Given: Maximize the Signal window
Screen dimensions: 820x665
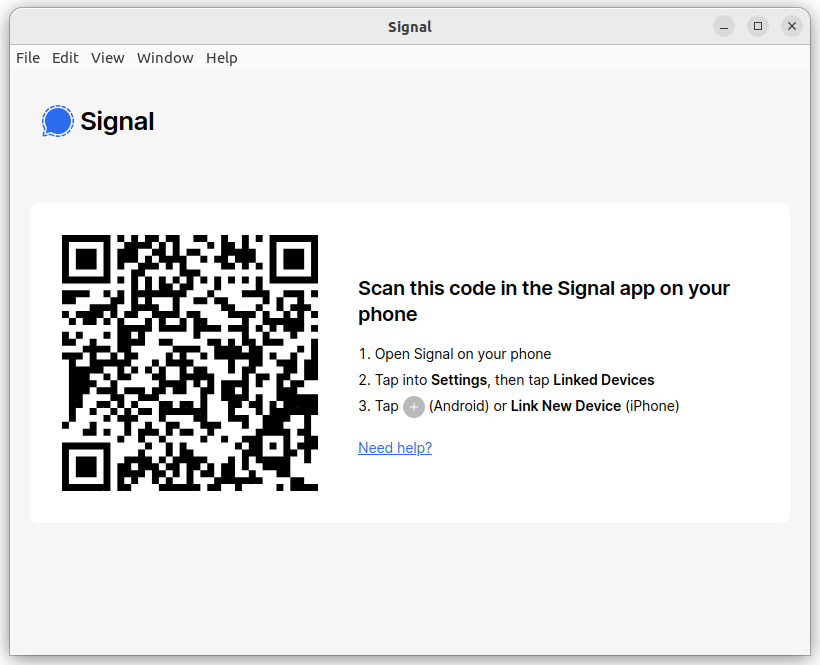Looking at the screenshot, I should [758, 26].
